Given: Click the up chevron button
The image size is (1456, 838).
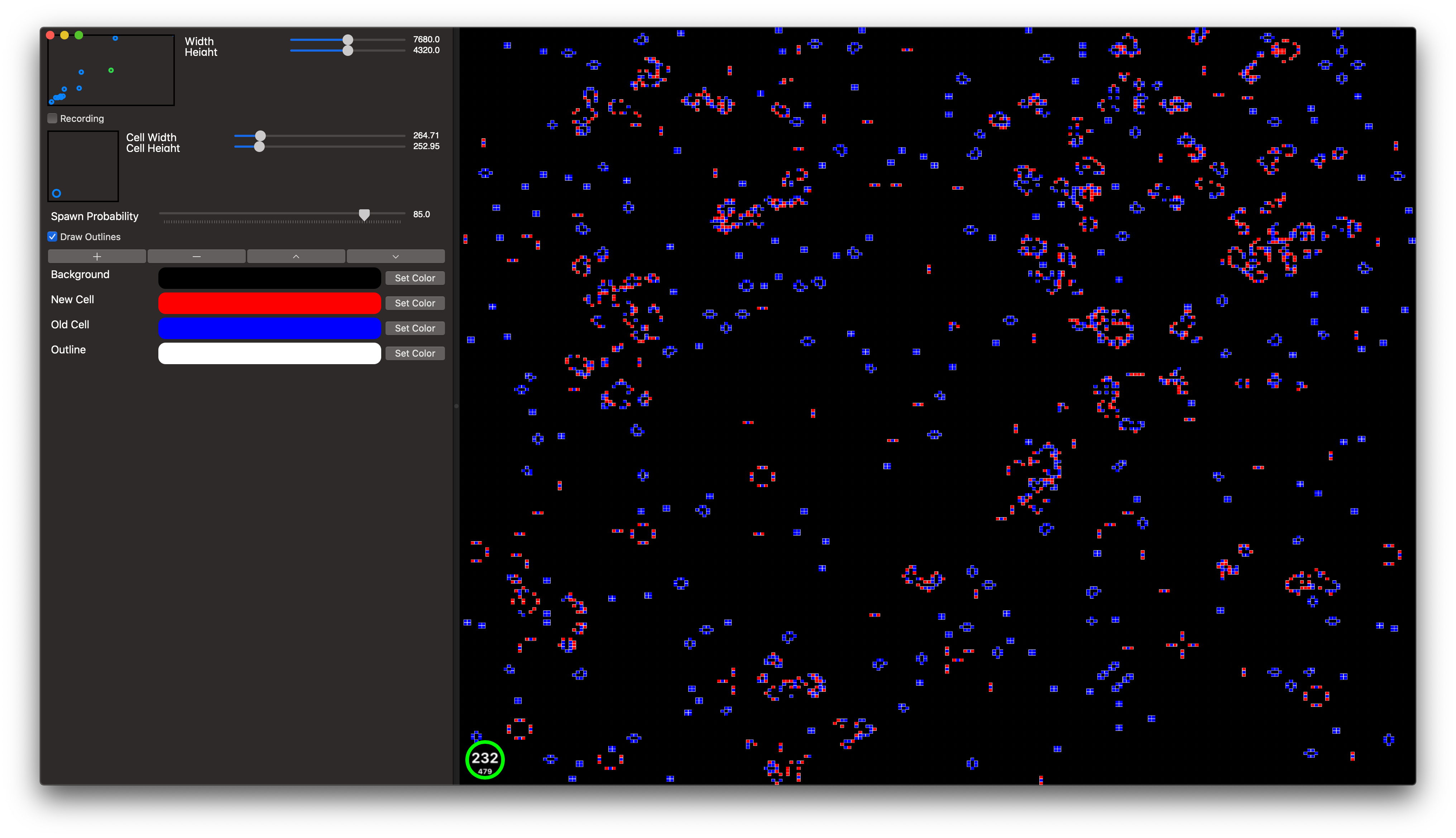Looking at the screenshot, I should point(296,256).
